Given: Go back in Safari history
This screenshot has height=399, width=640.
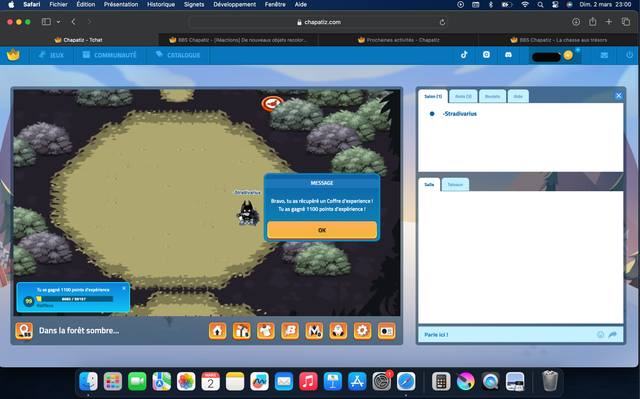Looking at the screenshot, I should (x=73, y=22).
